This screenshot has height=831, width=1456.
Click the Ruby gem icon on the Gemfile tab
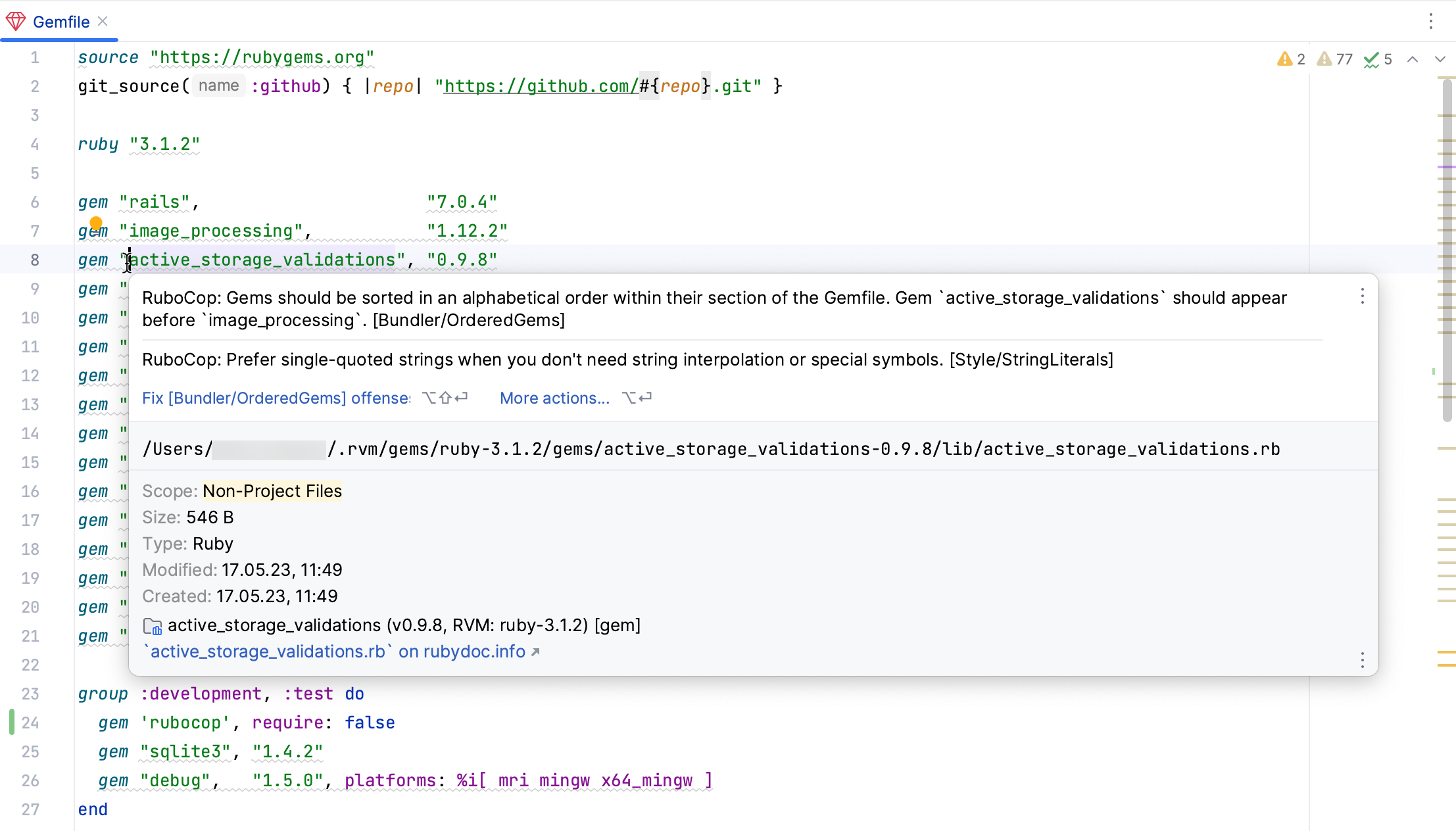coord(16,21)
